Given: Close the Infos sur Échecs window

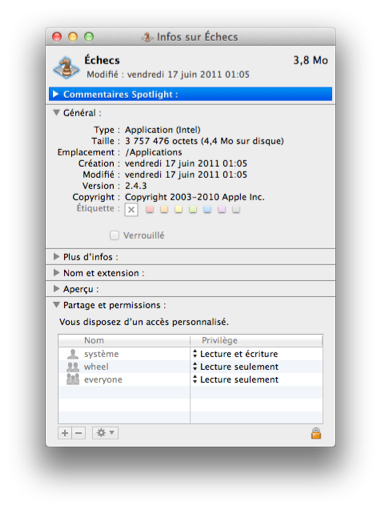Looking at the screenshot, I should click(x=57, y=37).
